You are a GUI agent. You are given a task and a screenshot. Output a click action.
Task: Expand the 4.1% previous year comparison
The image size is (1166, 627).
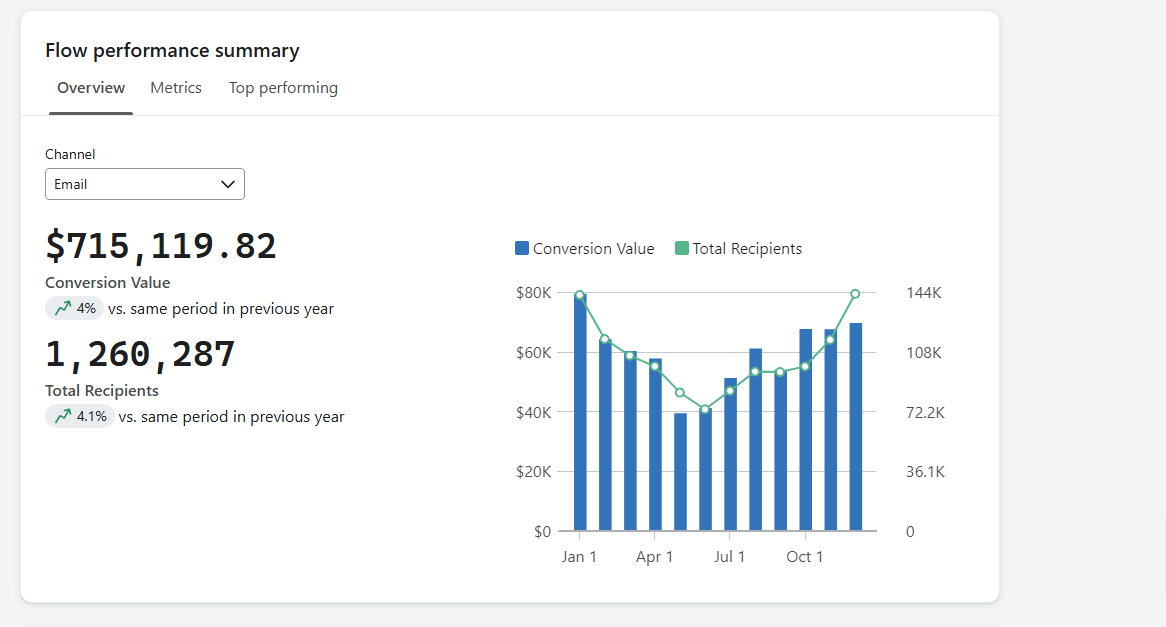click(80, 416)
